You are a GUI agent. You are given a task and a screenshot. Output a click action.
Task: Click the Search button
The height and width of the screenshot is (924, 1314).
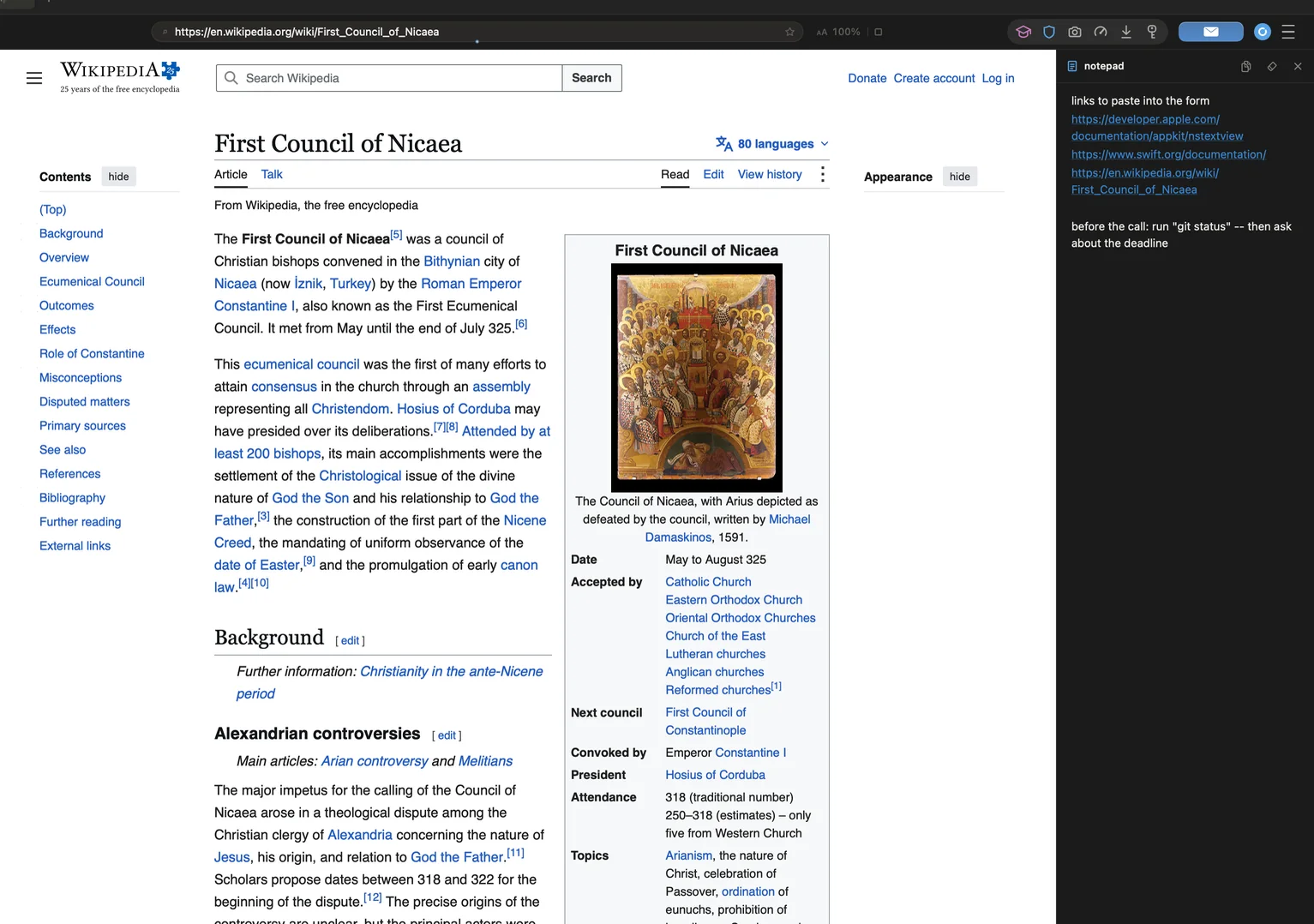pos(591,78)
